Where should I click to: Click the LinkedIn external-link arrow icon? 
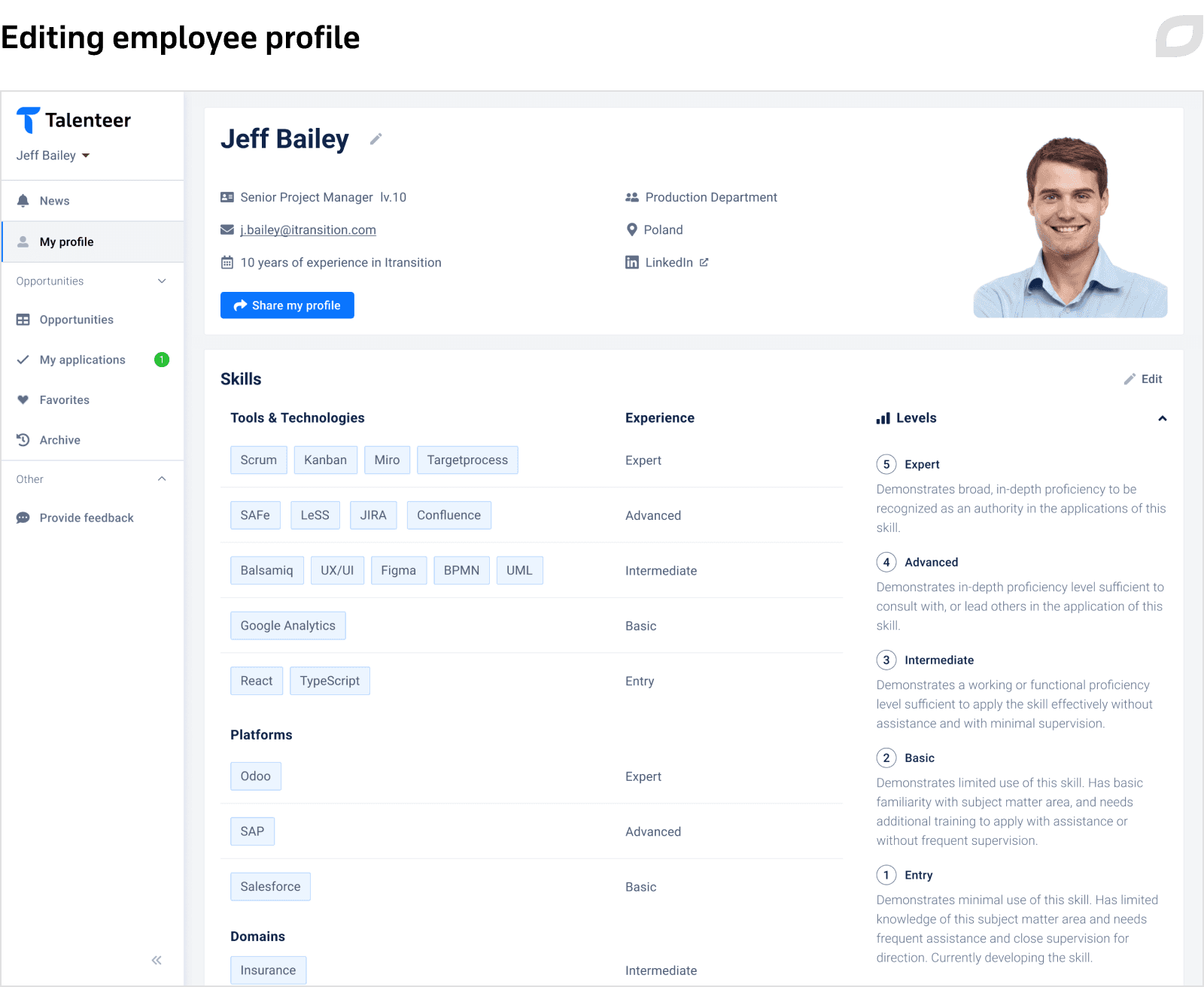click(x=704, y=263)
